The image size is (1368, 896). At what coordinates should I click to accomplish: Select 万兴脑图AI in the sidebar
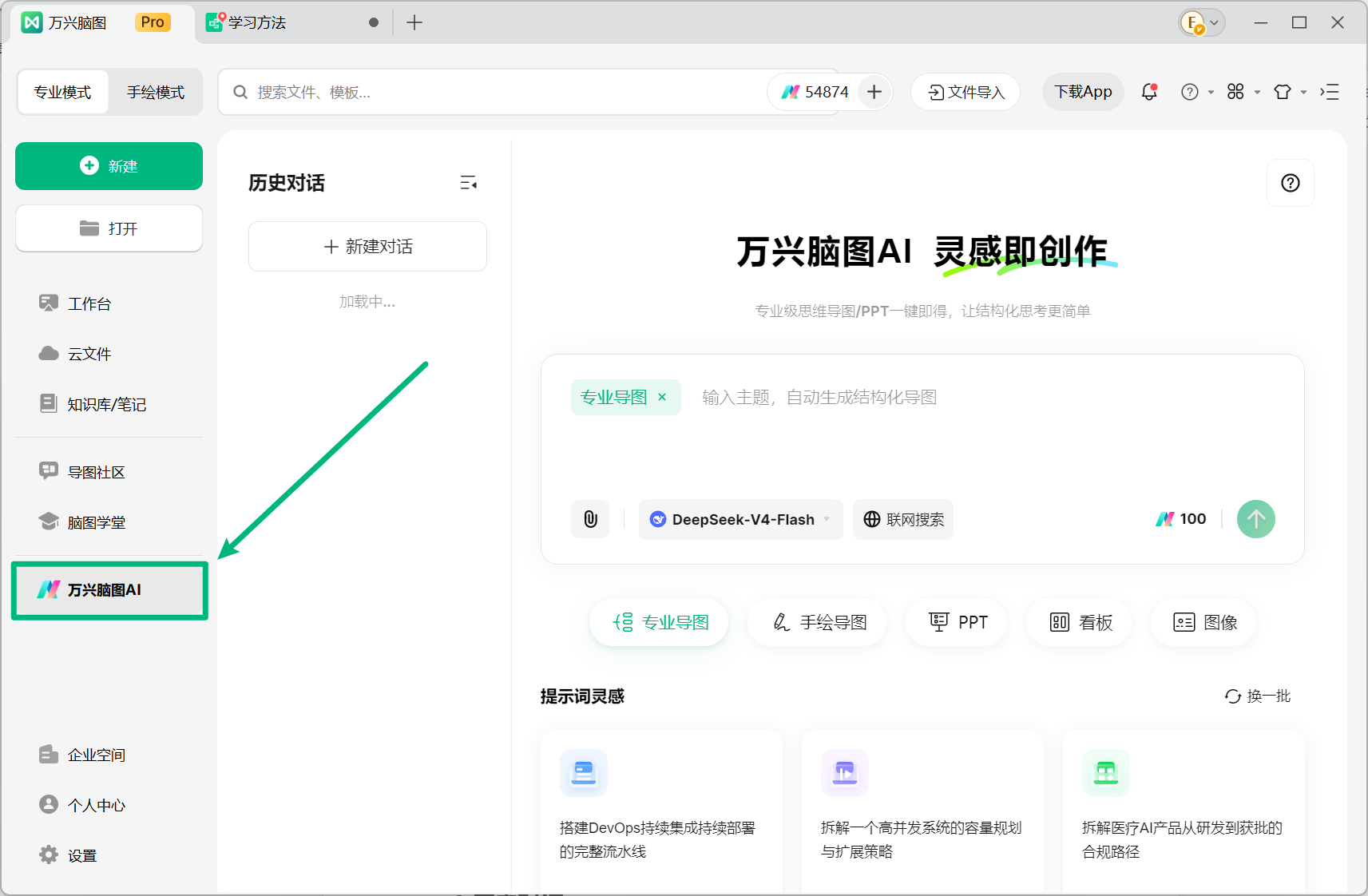pos(109,590)
